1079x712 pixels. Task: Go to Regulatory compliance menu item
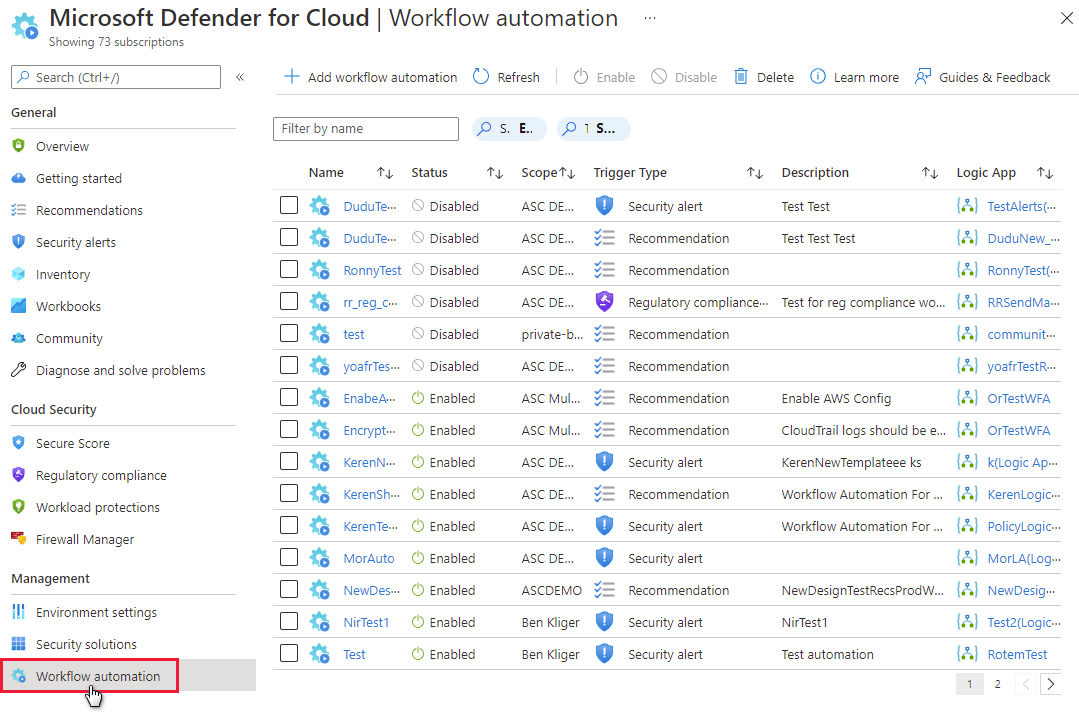click(101, 475)
